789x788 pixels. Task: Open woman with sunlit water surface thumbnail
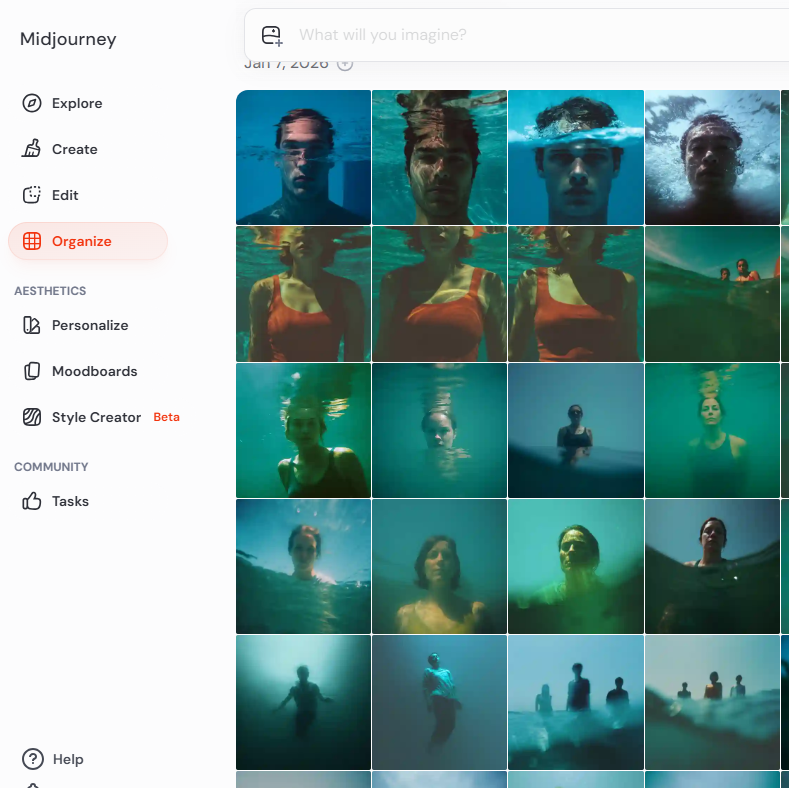[303, 566]
